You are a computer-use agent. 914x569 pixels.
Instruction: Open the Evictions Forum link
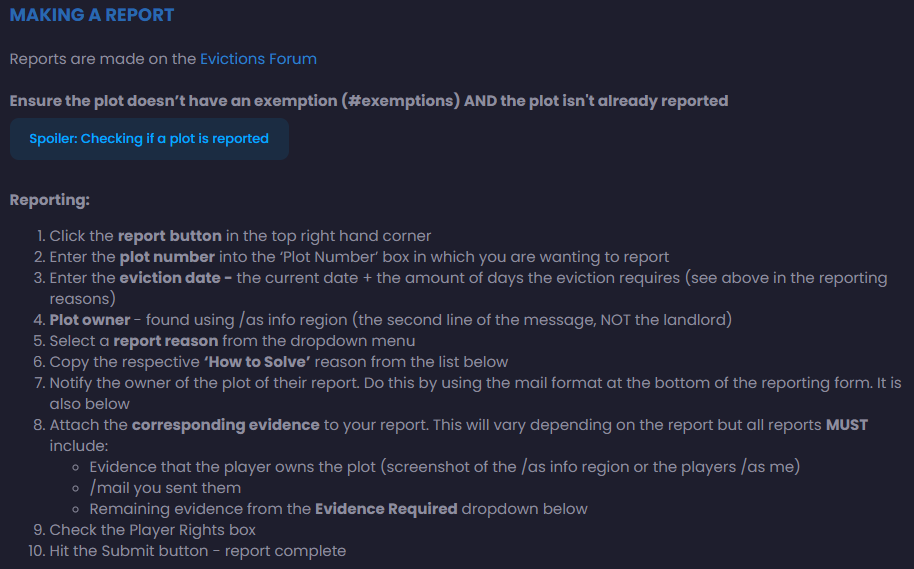point(258,59)
